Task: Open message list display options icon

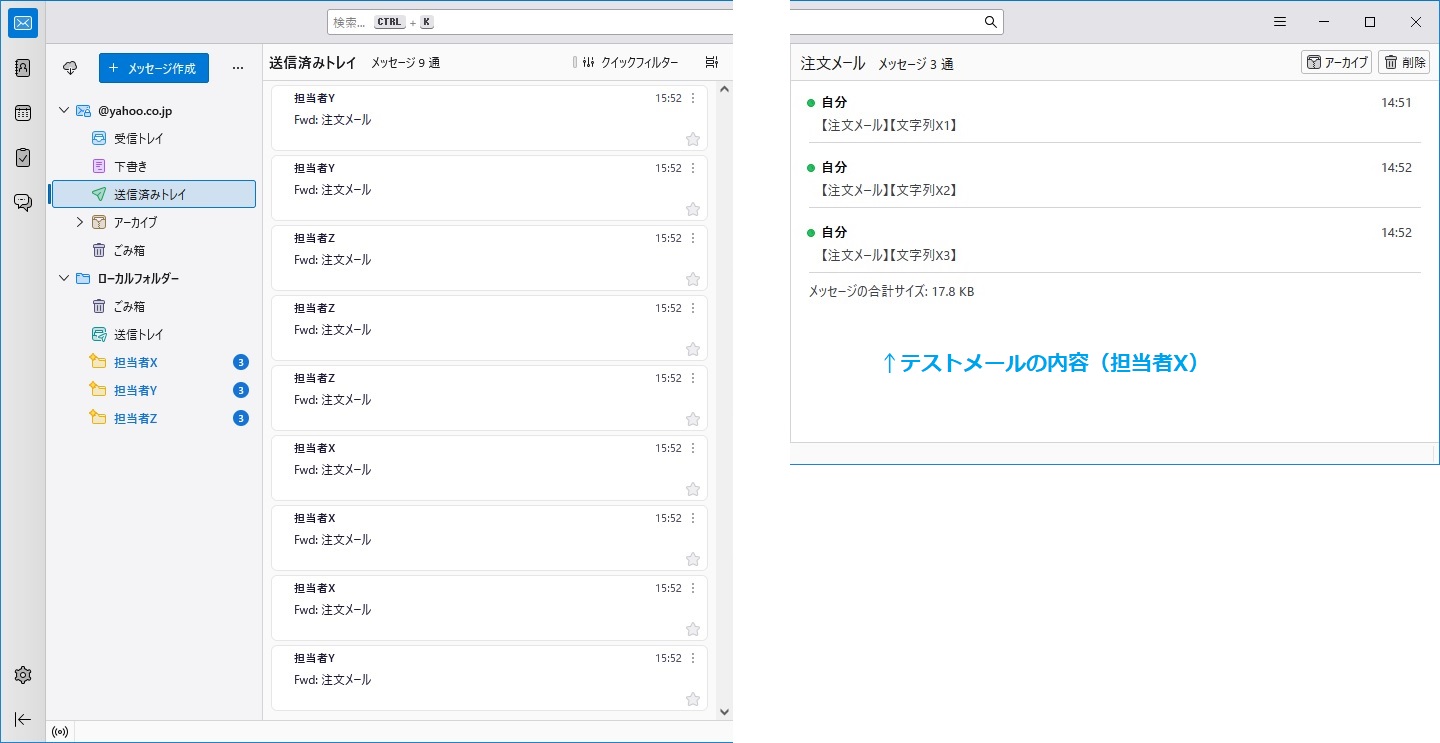Action: [x=711, y=62]
